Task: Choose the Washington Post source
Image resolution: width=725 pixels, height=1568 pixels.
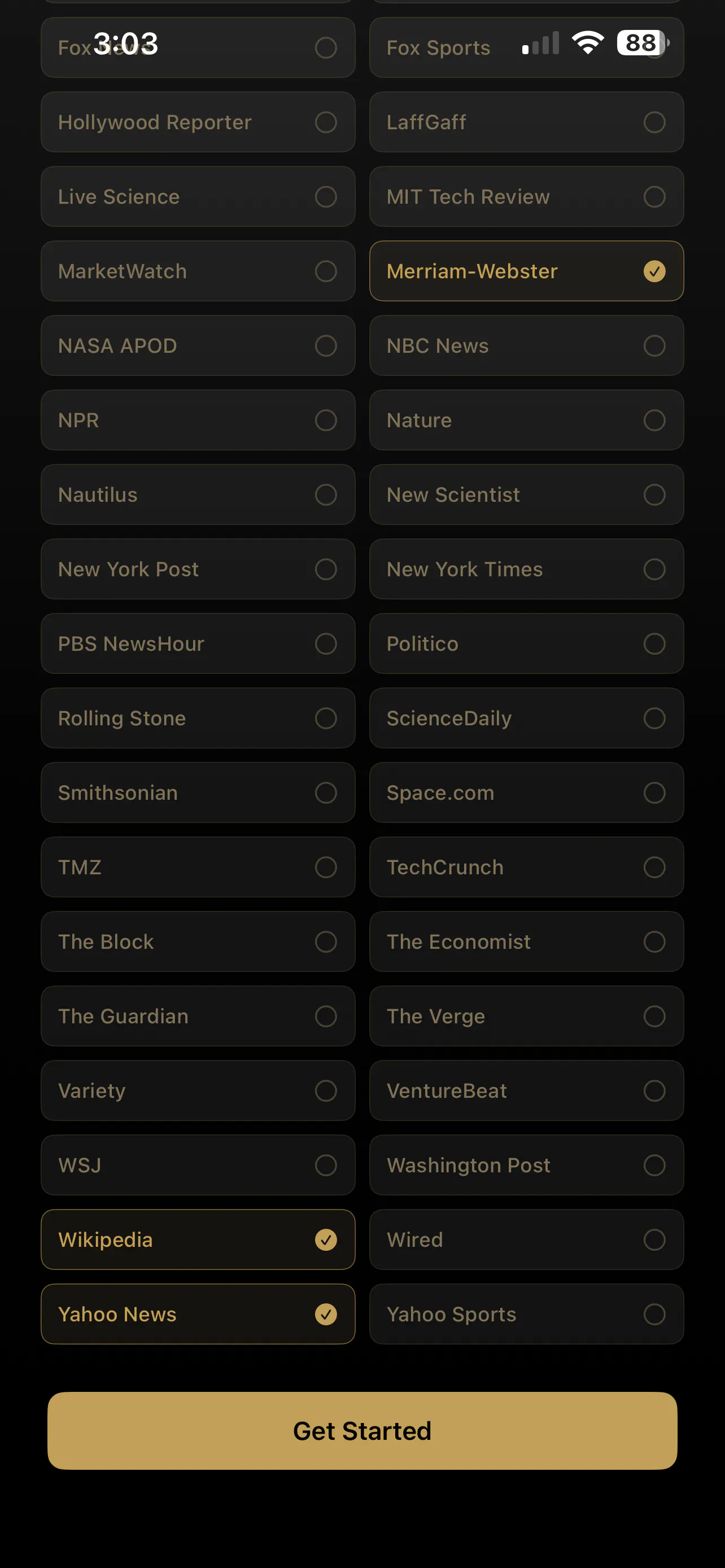Action: [x=527, y=1165]
